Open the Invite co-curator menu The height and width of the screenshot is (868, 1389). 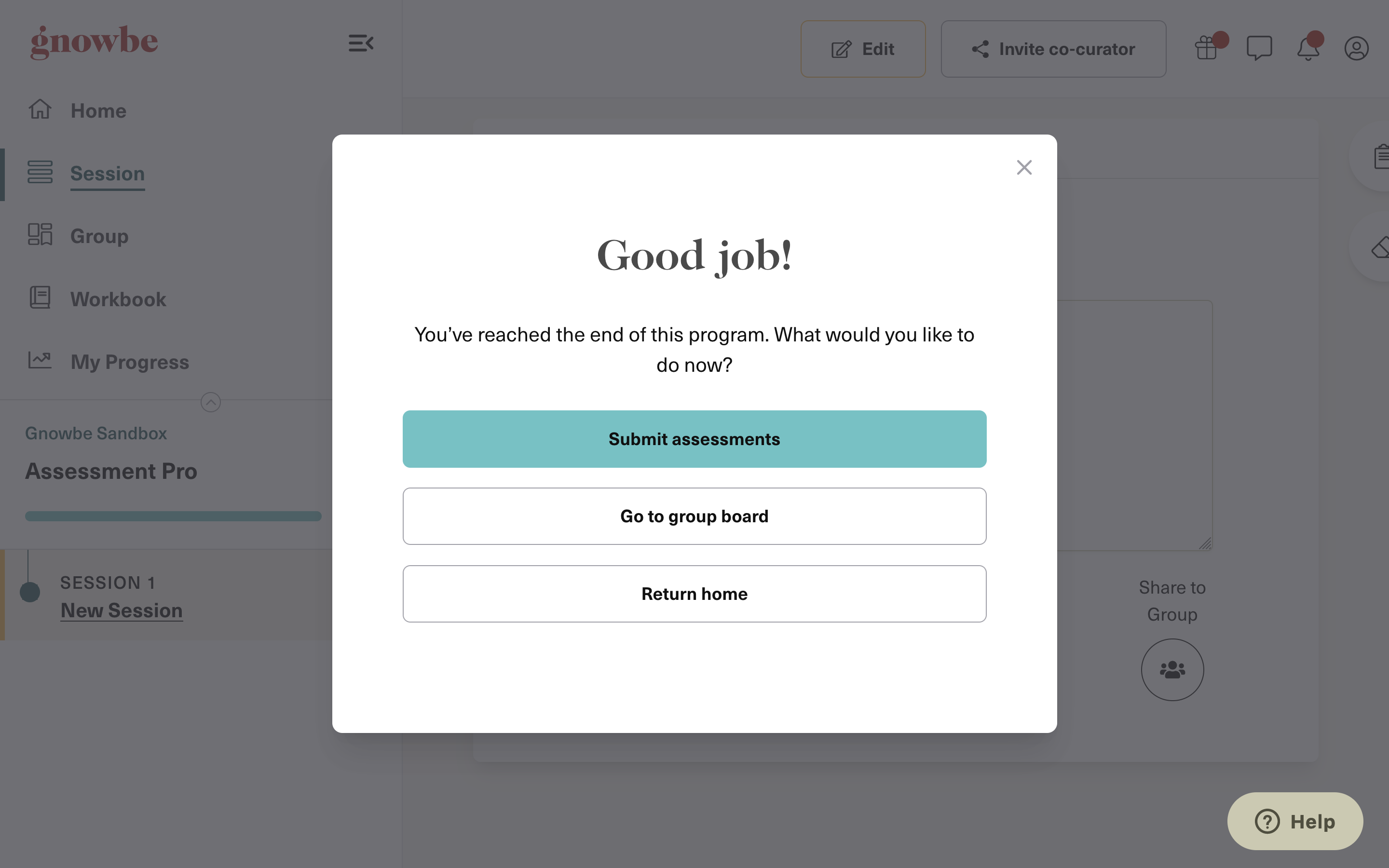tap(1053, 49)
